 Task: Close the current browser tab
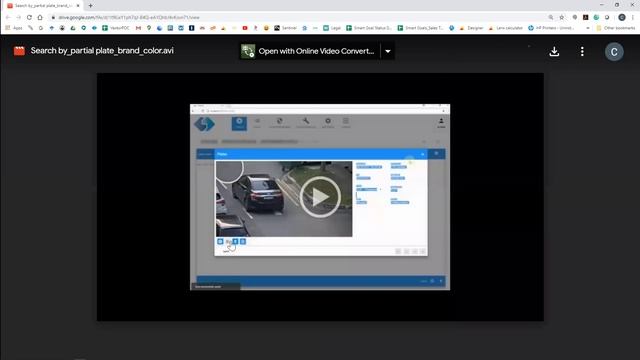click(78, 6)
